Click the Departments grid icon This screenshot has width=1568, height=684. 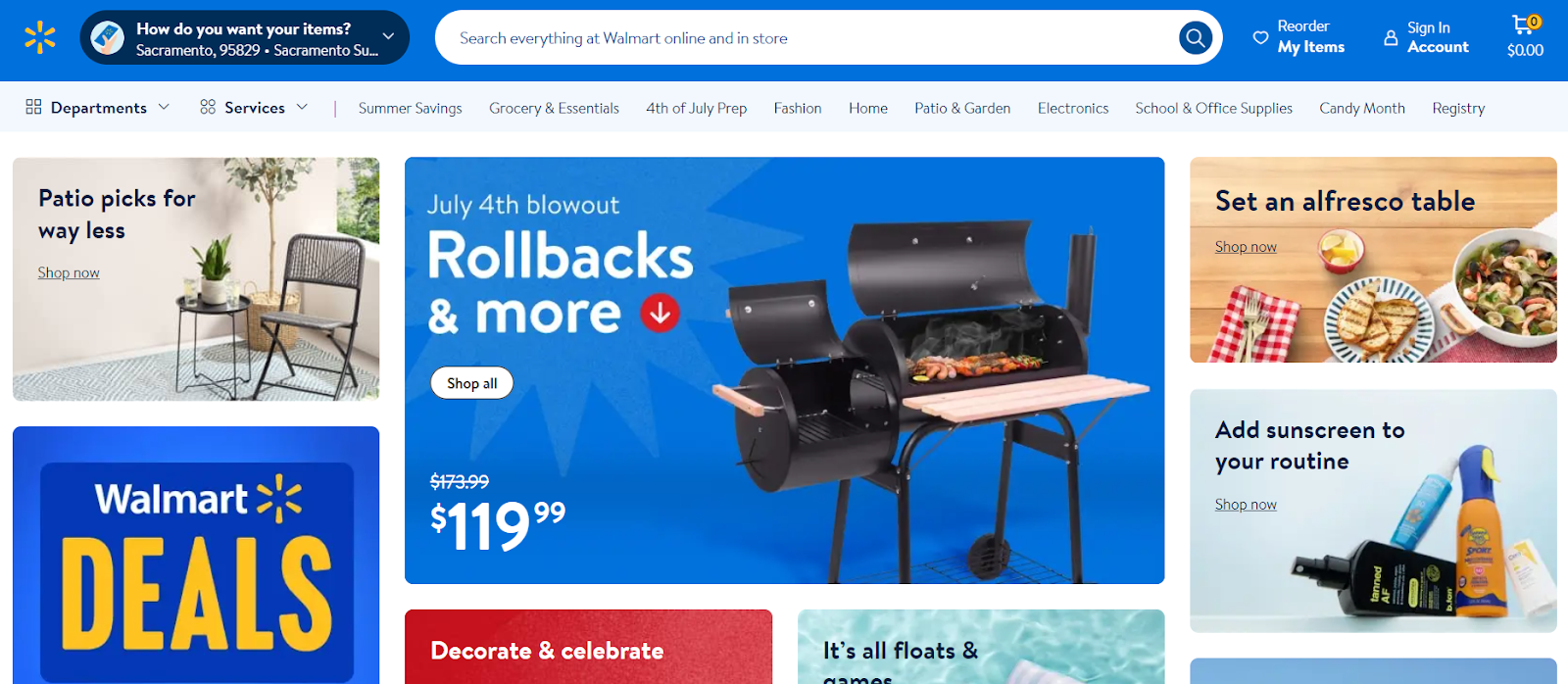pyautogui.click(x=33, y=107)
